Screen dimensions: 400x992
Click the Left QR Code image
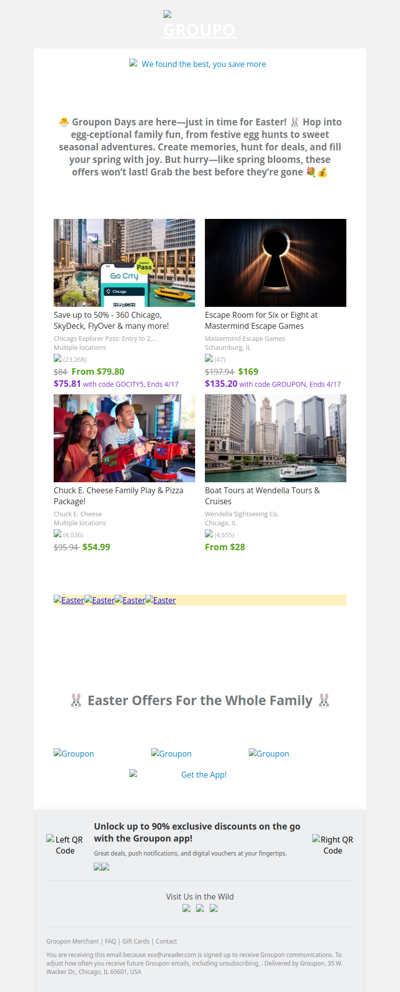tap(65, 845)
